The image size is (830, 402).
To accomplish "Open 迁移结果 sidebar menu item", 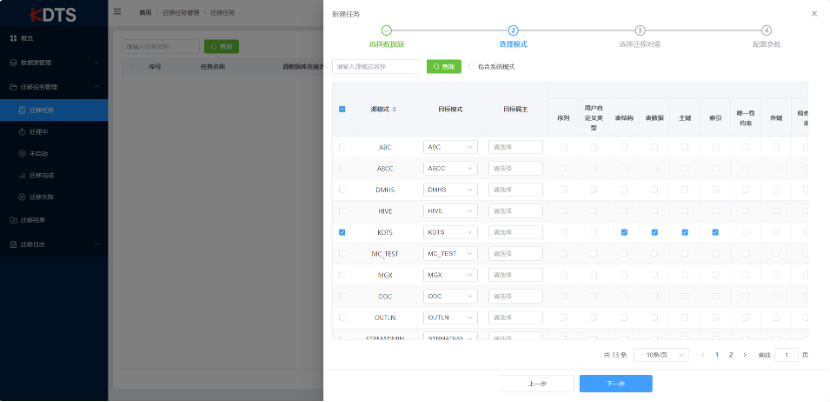I will [54, 220].
